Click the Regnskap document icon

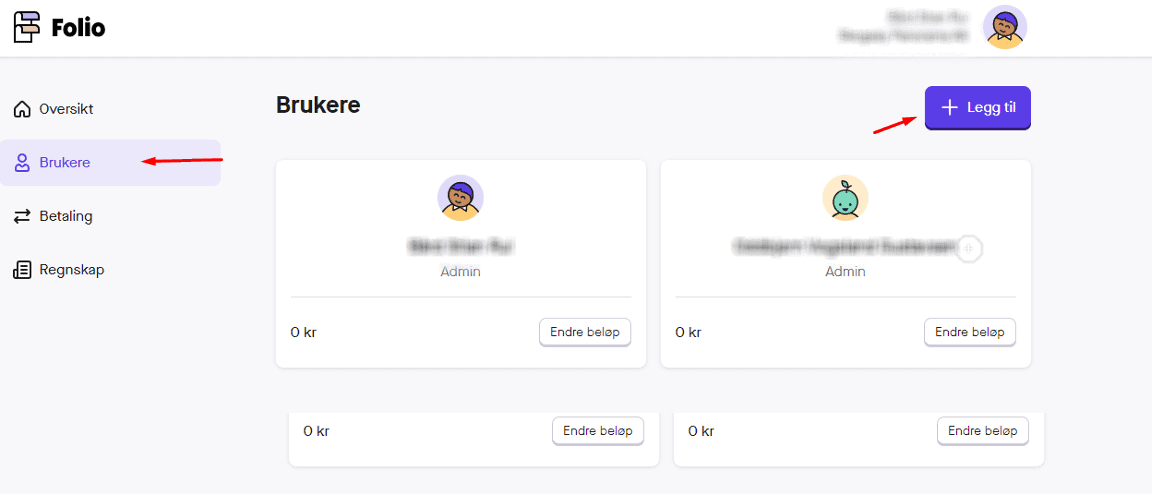pos(22,270)
